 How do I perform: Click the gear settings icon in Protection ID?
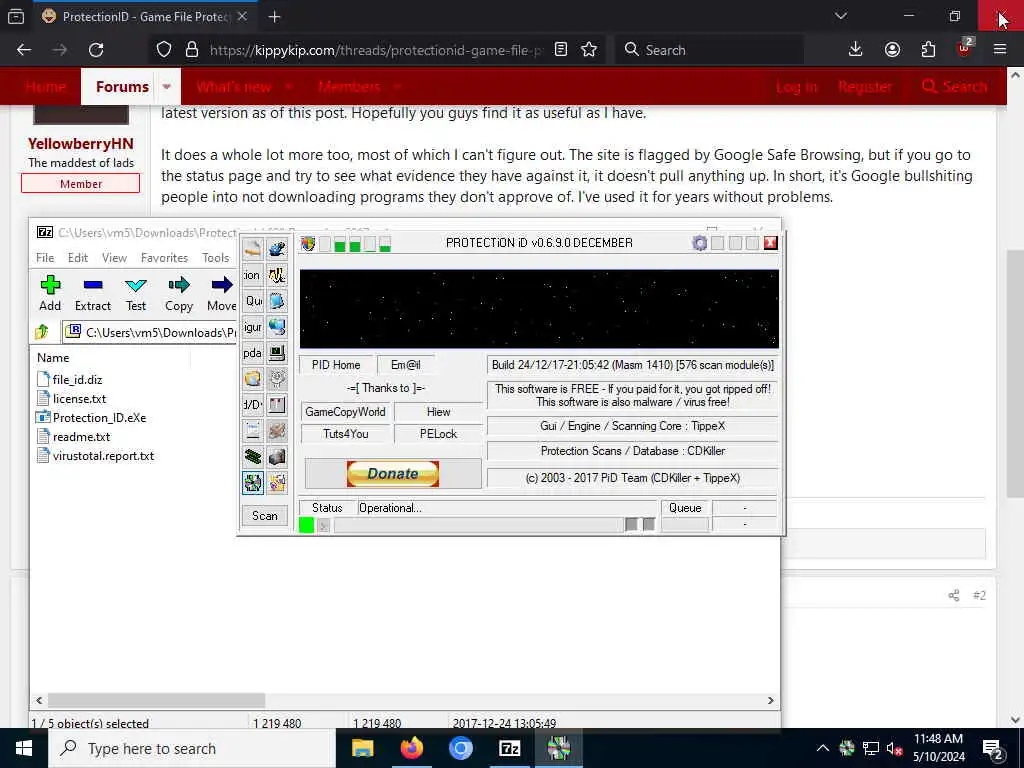(699, 244)
